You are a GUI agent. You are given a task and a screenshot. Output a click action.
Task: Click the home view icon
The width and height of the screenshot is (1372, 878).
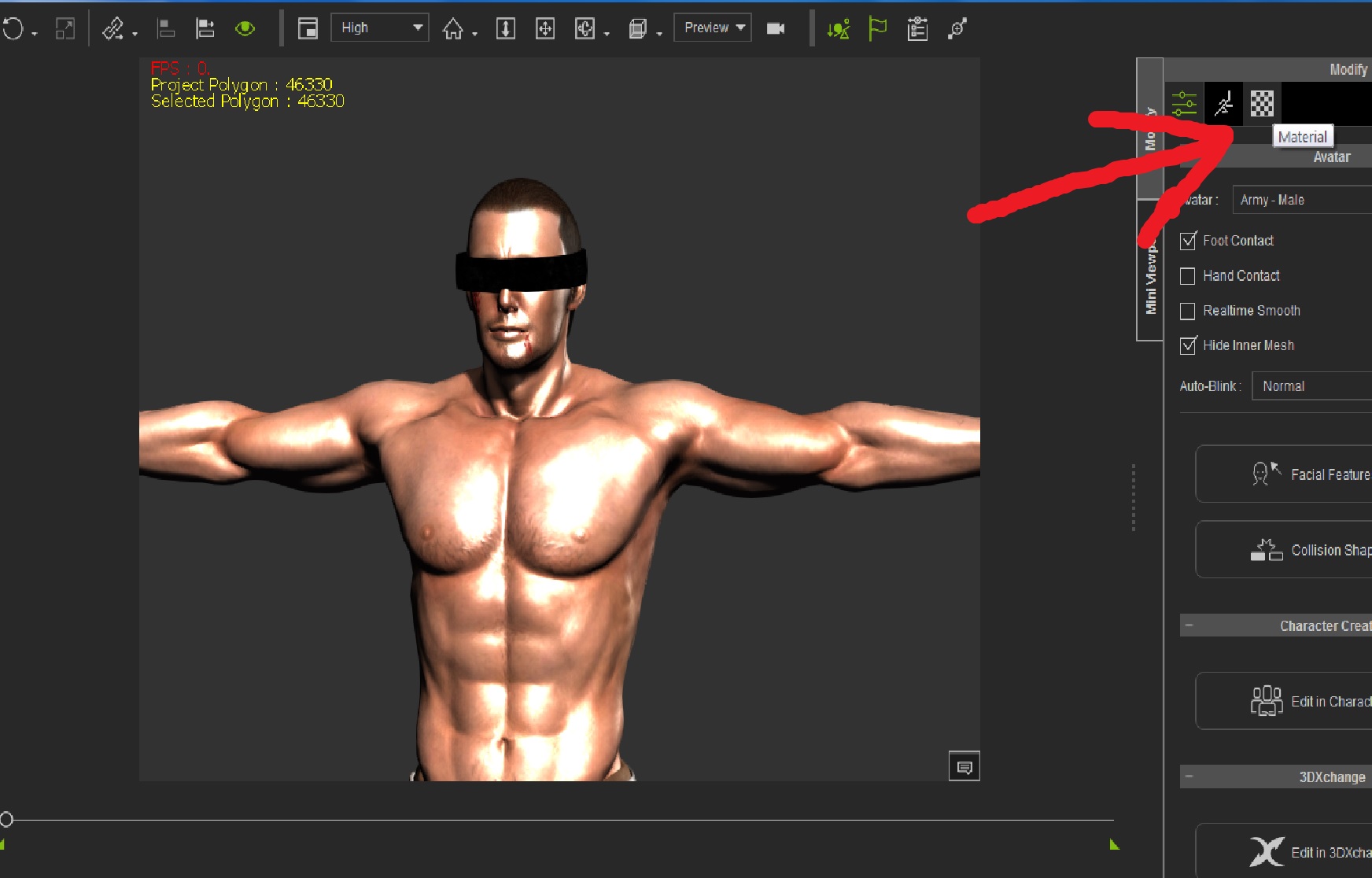[452, 29]
